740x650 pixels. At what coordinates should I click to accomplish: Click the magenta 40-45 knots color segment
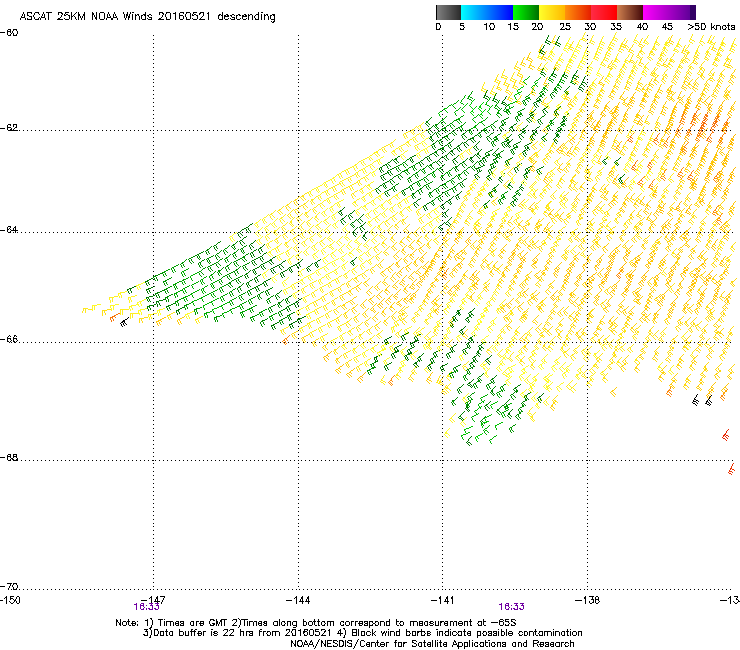click(x=656, y=12)
